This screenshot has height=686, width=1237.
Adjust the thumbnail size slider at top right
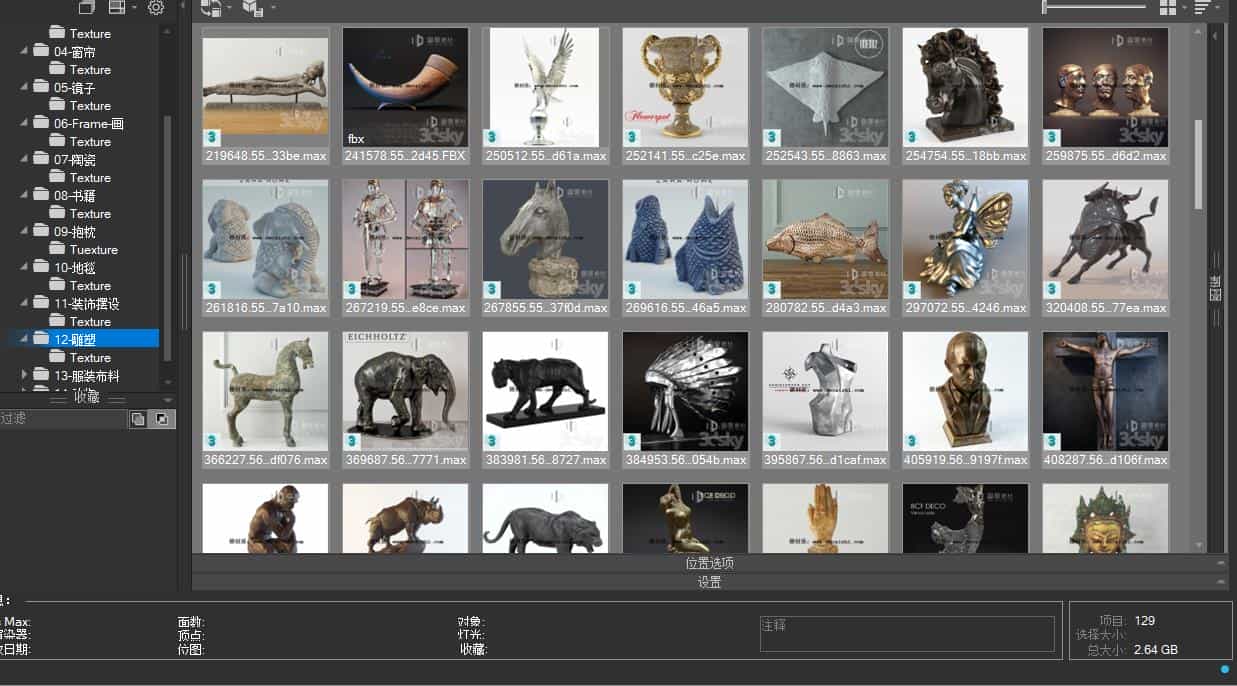coord(1093,6)
